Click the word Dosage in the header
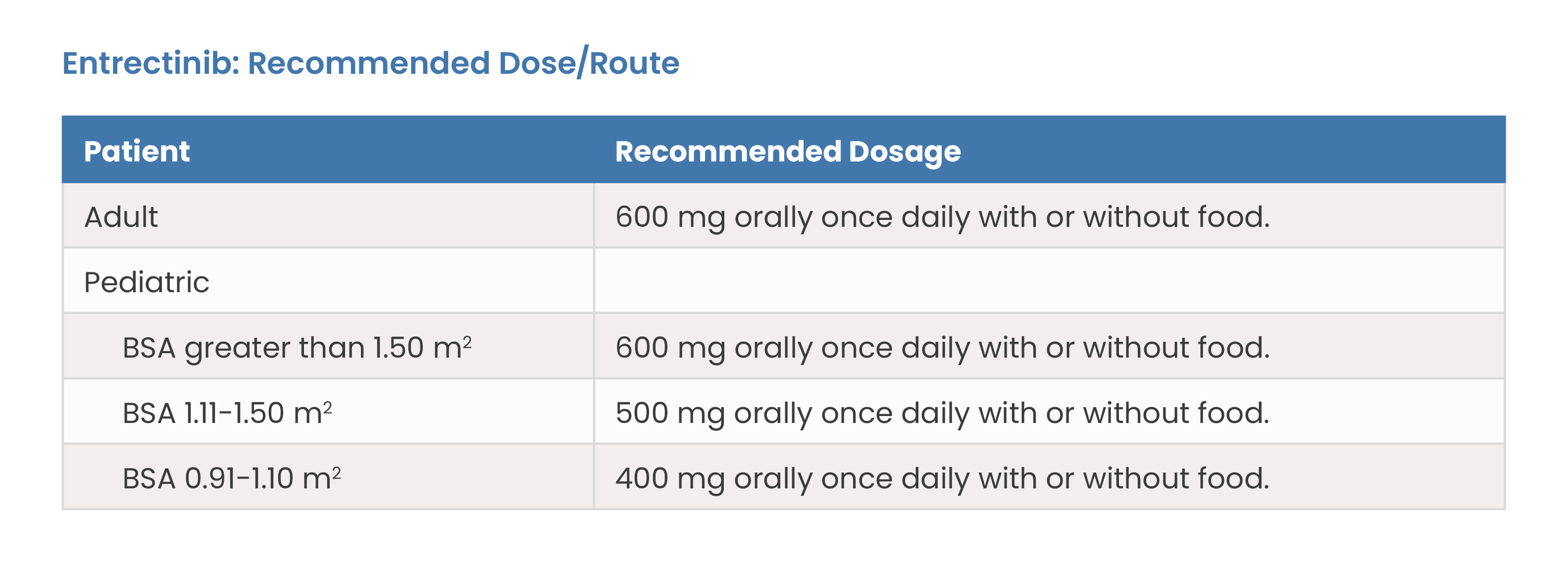This screenshot has height=580, width=1568. [905, 153]
